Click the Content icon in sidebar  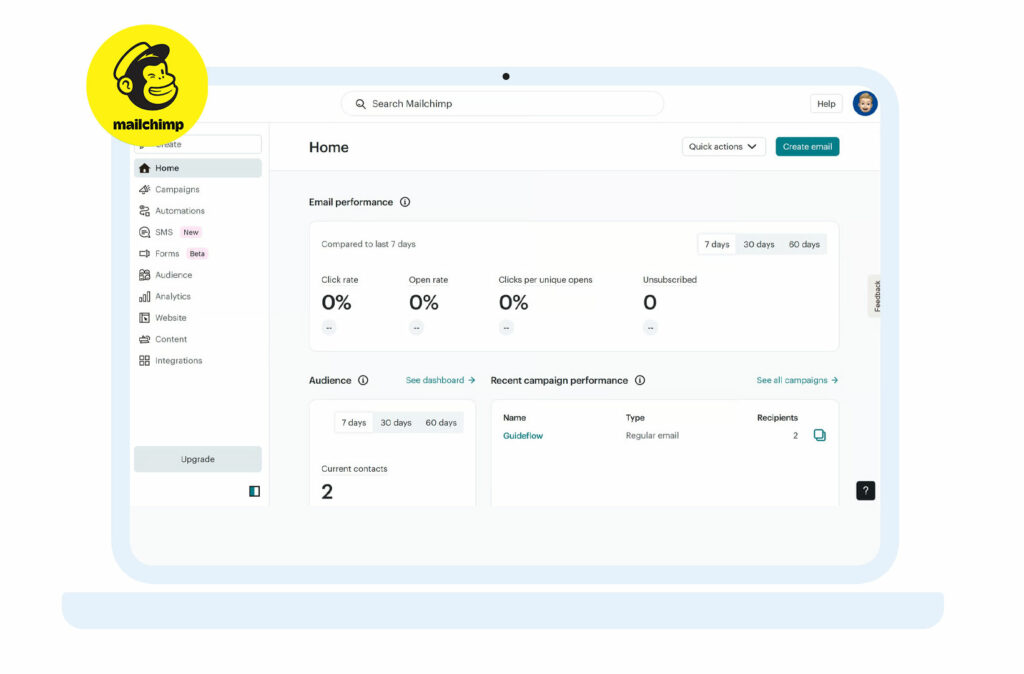click(144, 339)
